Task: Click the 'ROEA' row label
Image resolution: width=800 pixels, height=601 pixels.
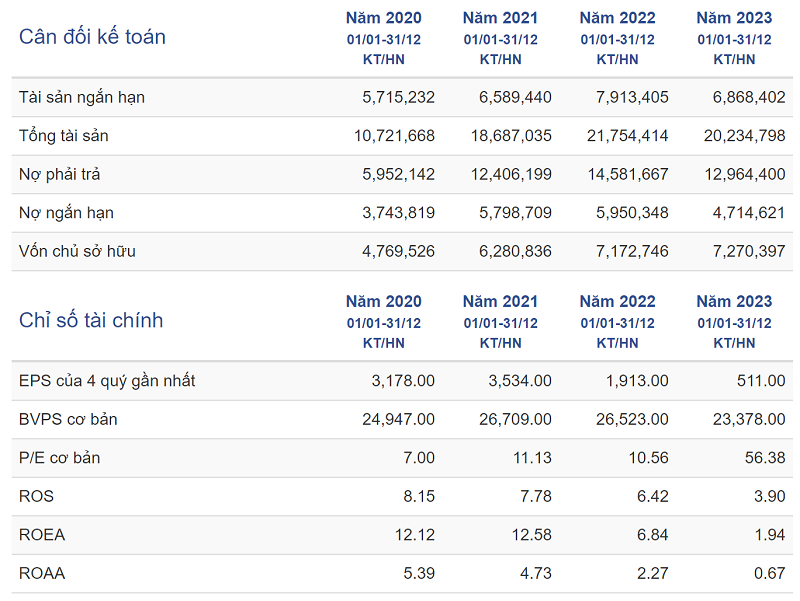Action: (42, 535)
